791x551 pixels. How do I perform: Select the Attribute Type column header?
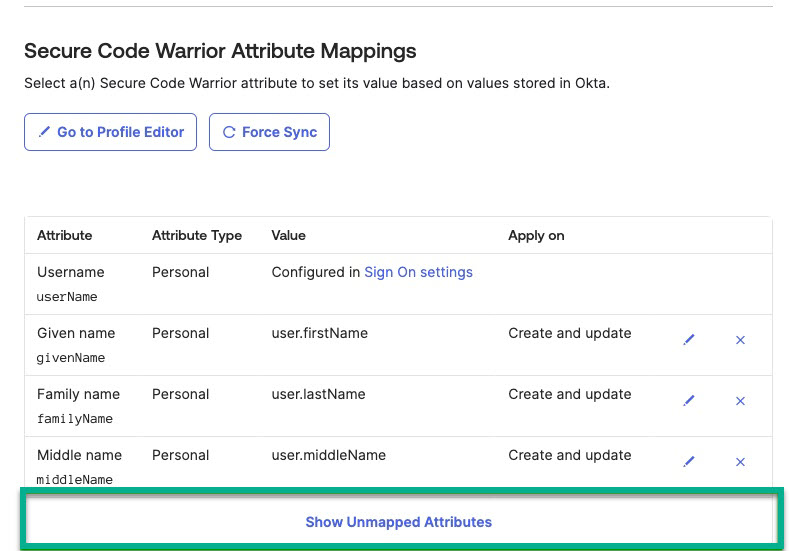tap(197, 236)
